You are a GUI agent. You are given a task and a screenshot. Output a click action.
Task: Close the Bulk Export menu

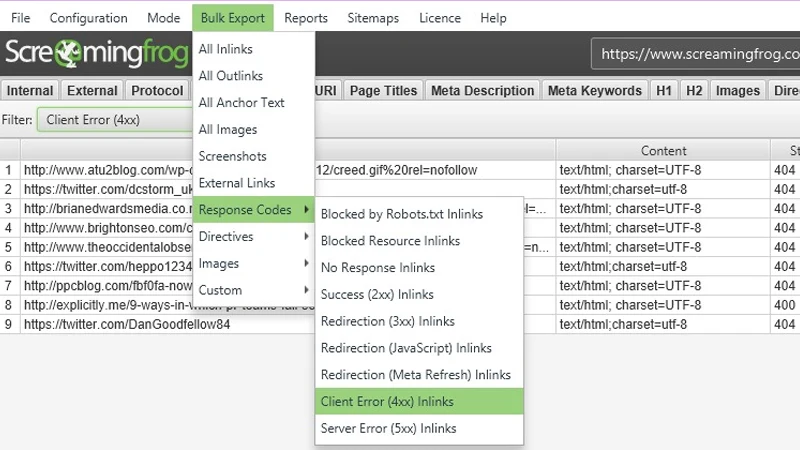(x=233, y=18)
